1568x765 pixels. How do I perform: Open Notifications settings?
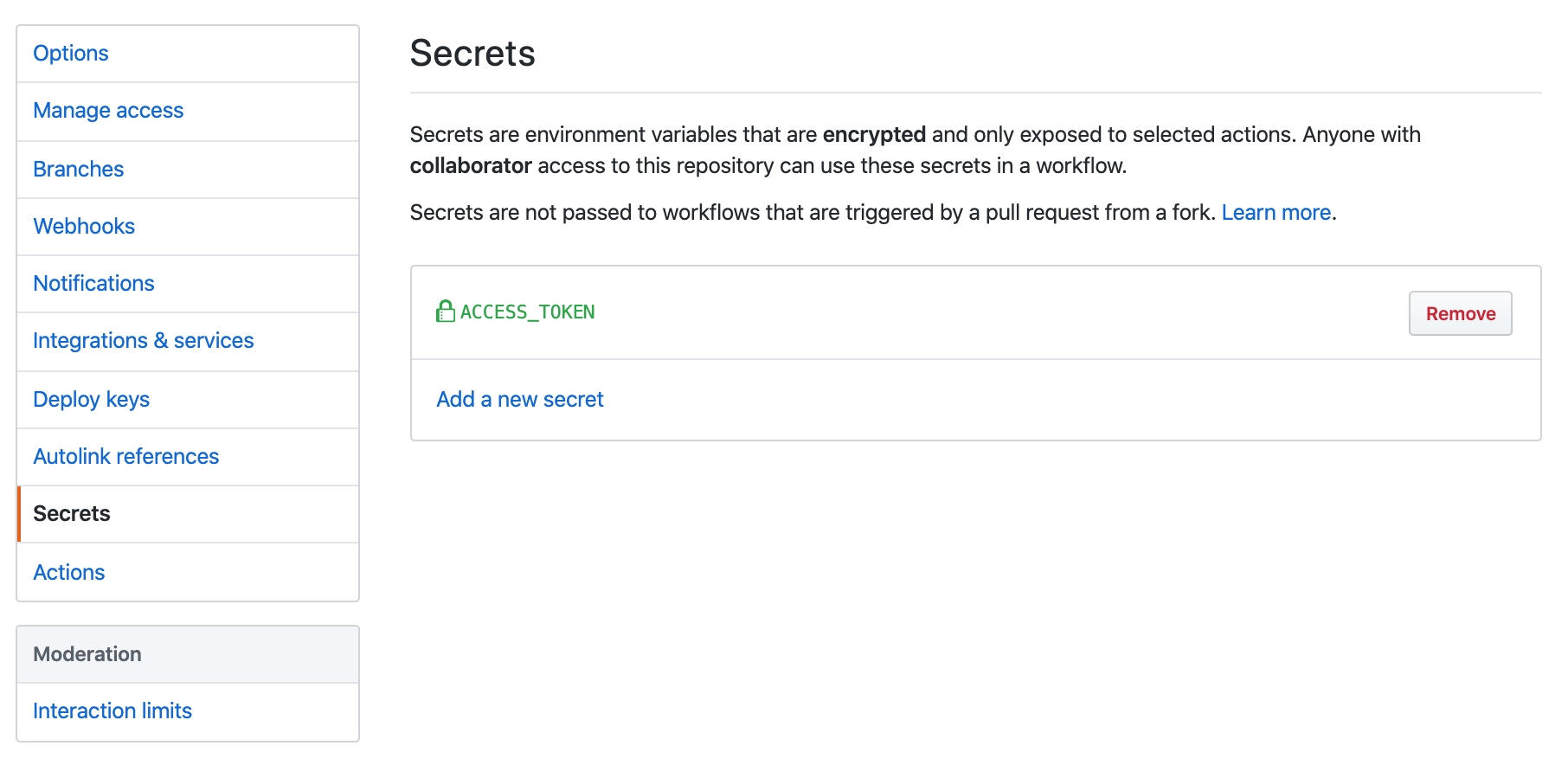188,284
